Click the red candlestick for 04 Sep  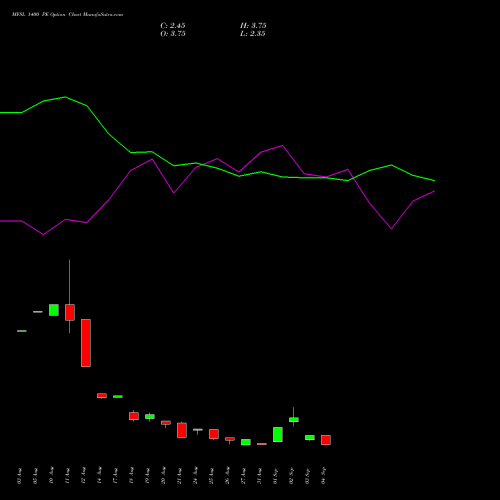coord(326,440)
